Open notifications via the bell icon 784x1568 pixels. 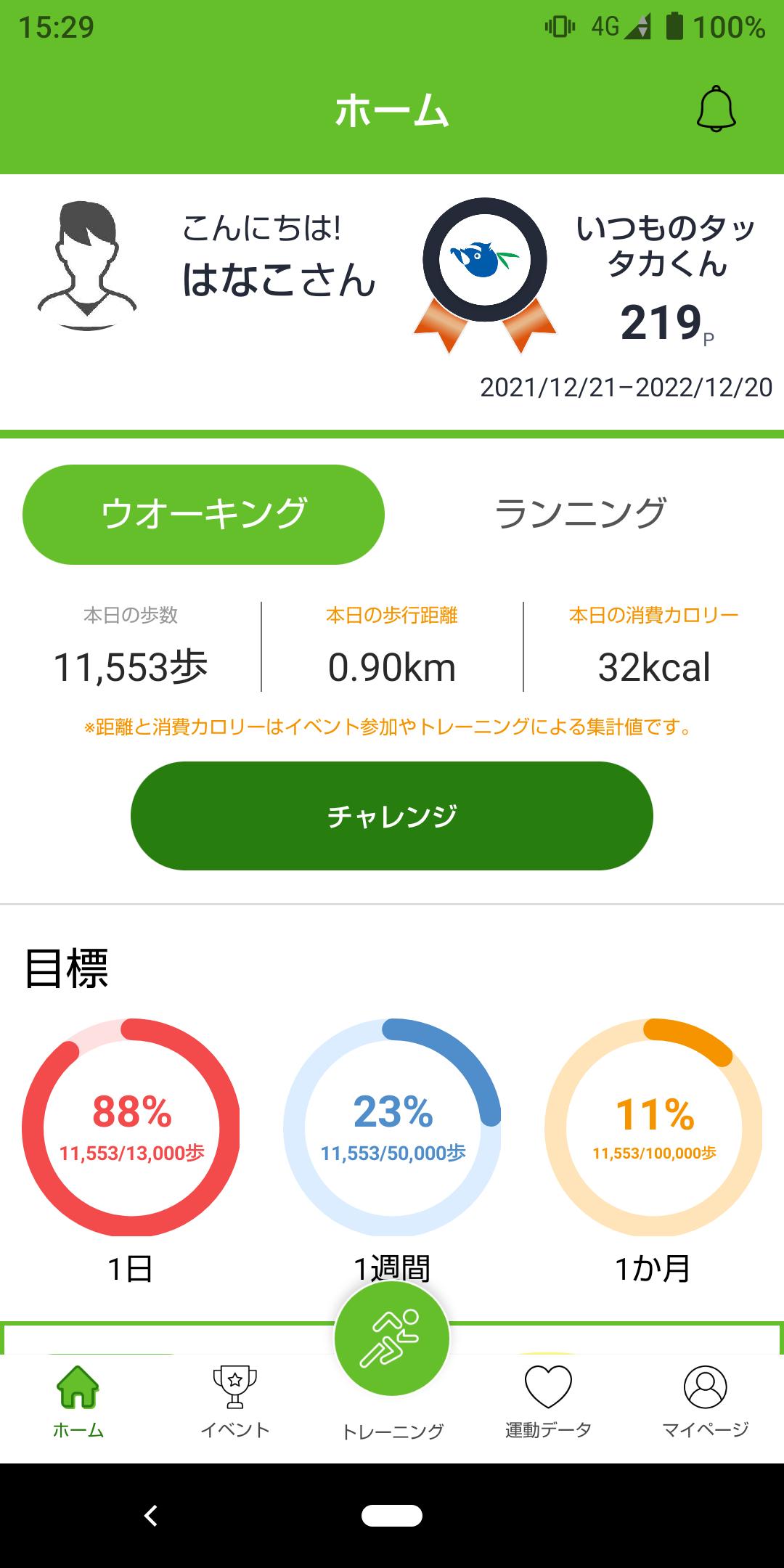pos(716,110)
